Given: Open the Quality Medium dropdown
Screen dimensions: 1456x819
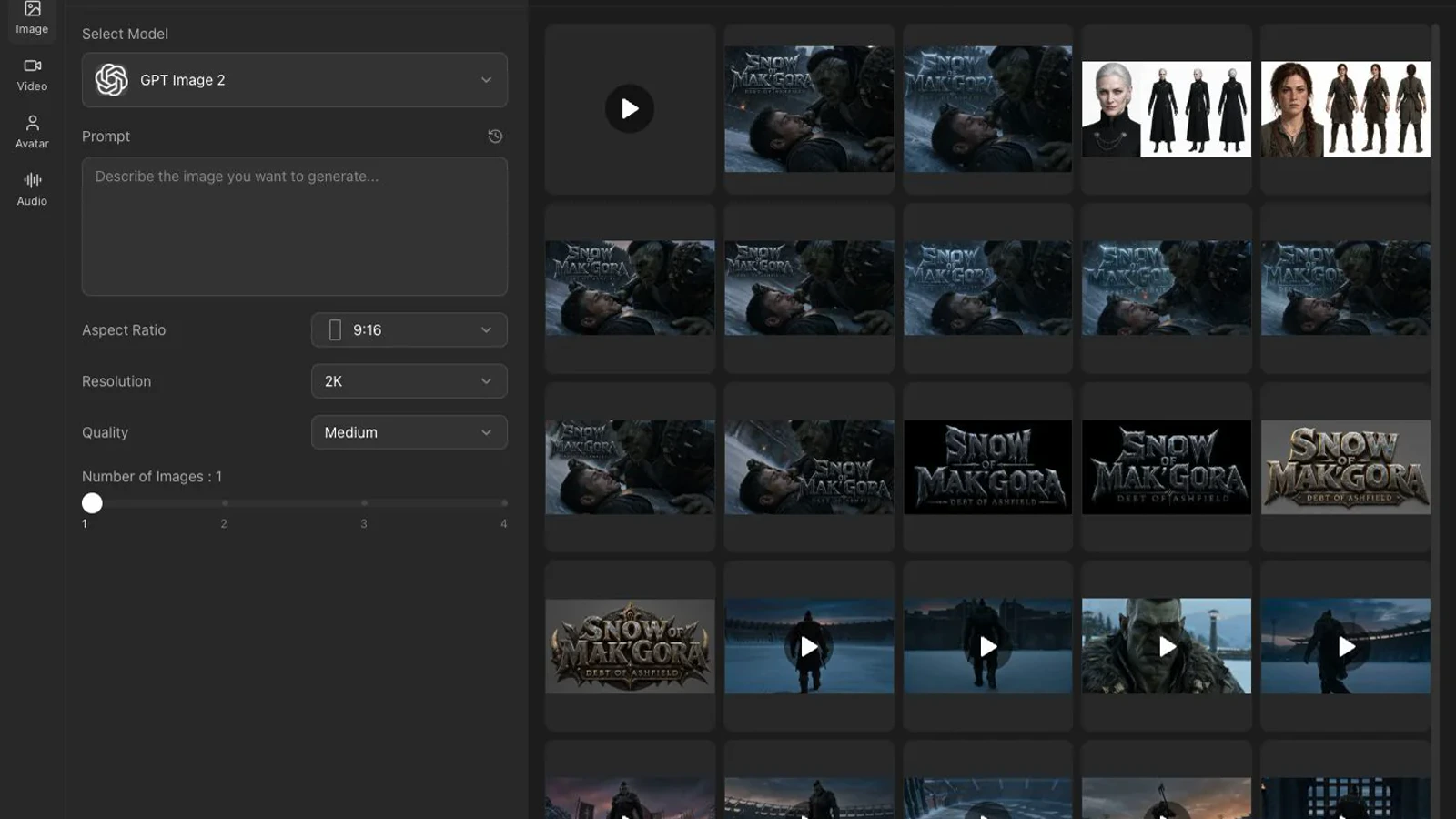Looking at the screenshot, I should pyautogui.click(x=409, y=432).
